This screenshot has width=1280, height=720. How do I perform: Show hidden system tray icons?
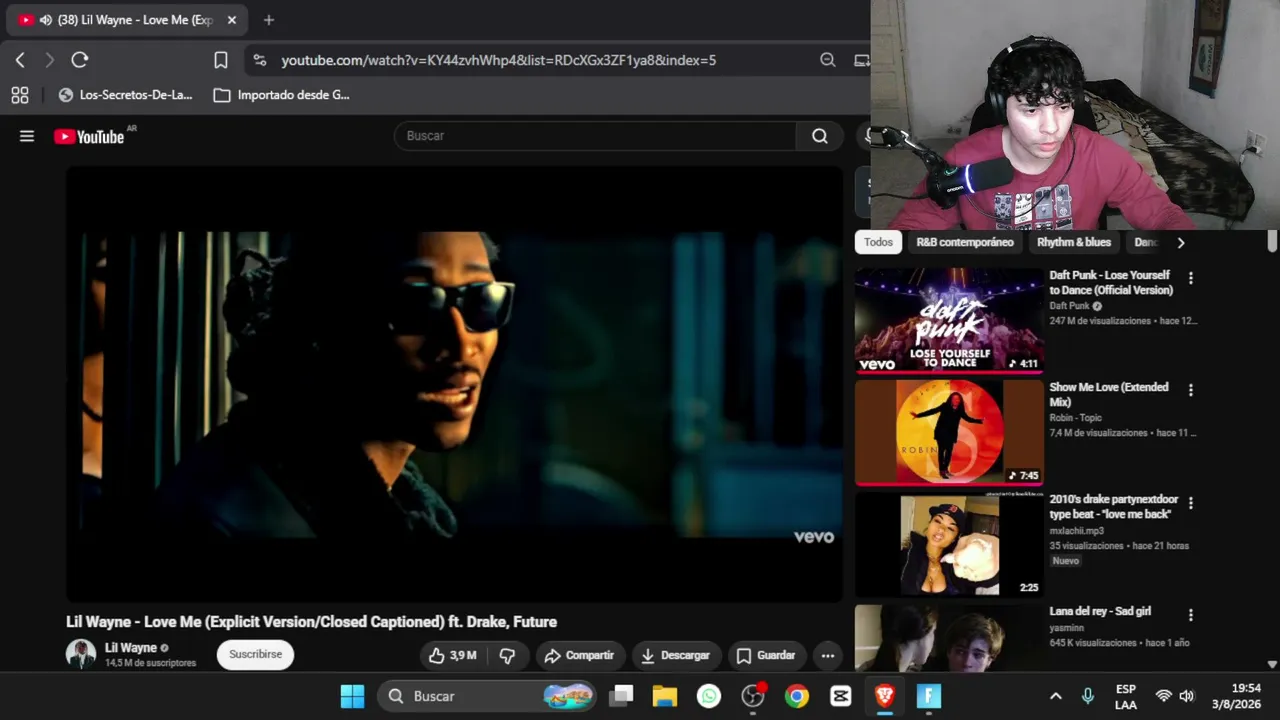[1055, 696]
